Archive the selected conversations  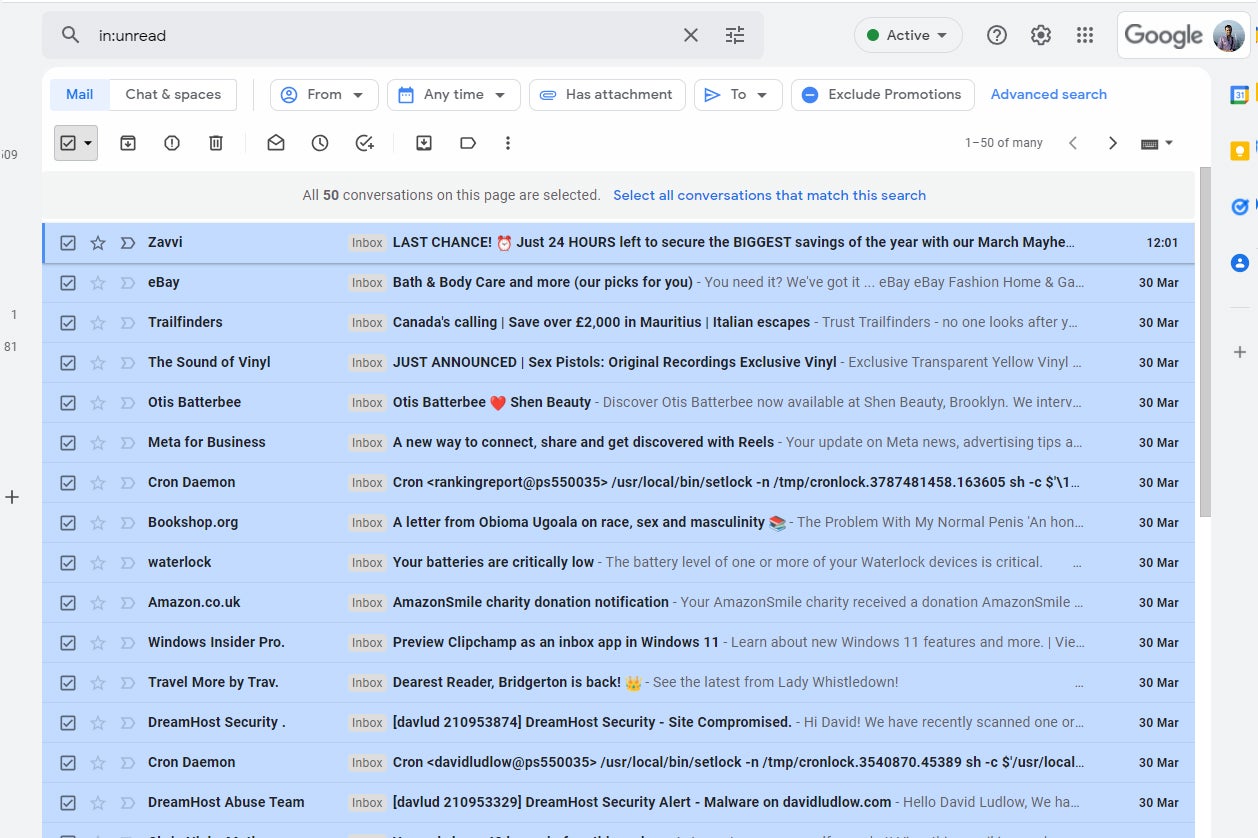(x=128, y=143)
